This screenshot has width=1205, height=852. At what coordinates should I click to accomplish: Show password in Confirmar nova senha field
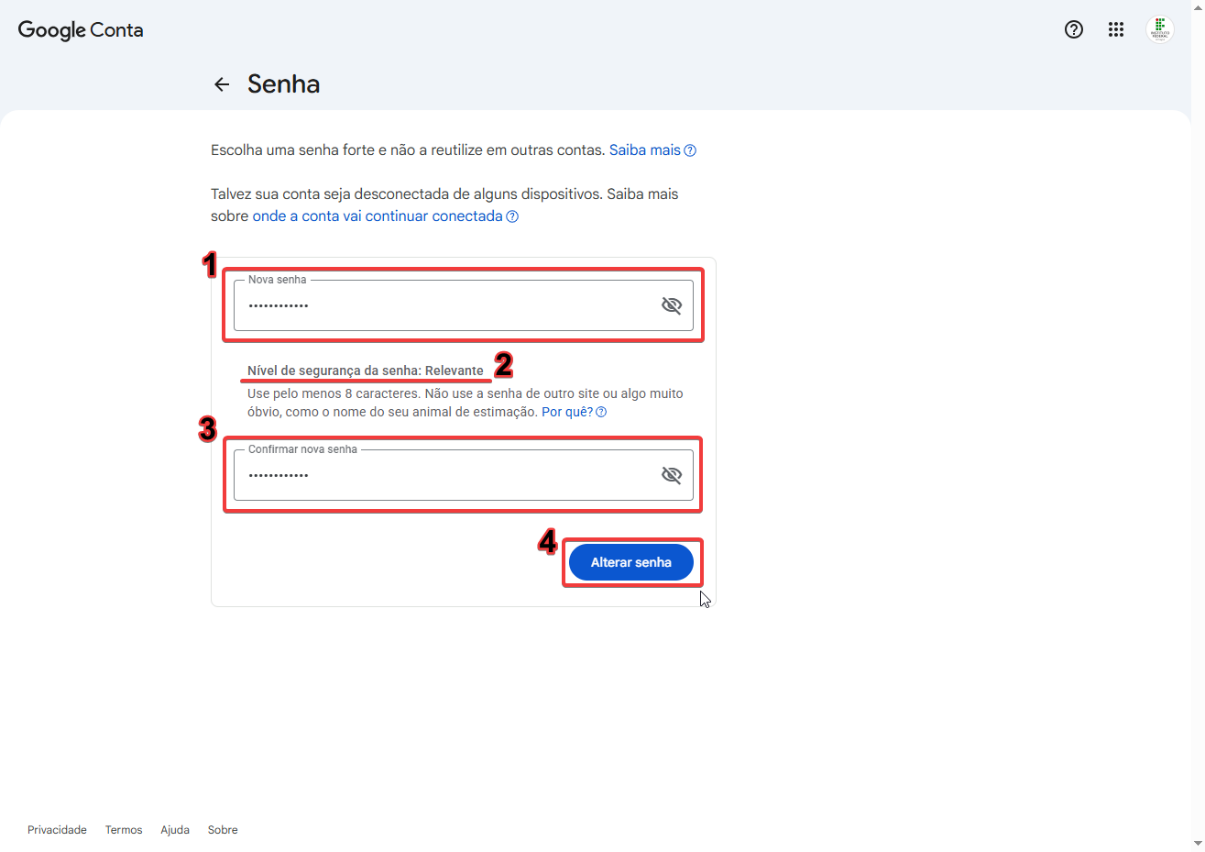[x=671, y=475]
